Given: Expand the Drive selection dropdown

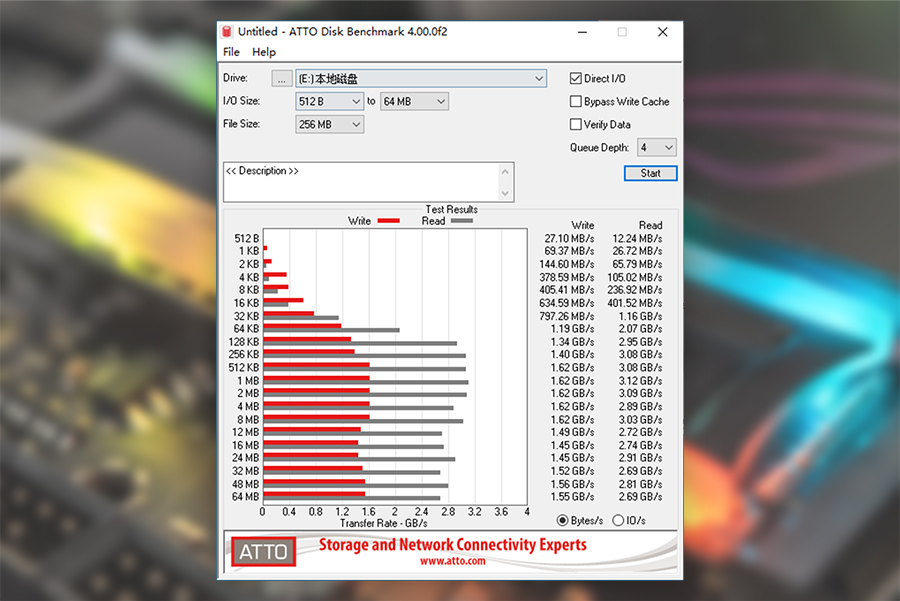Looking at the screenshot, I should 539,79.
